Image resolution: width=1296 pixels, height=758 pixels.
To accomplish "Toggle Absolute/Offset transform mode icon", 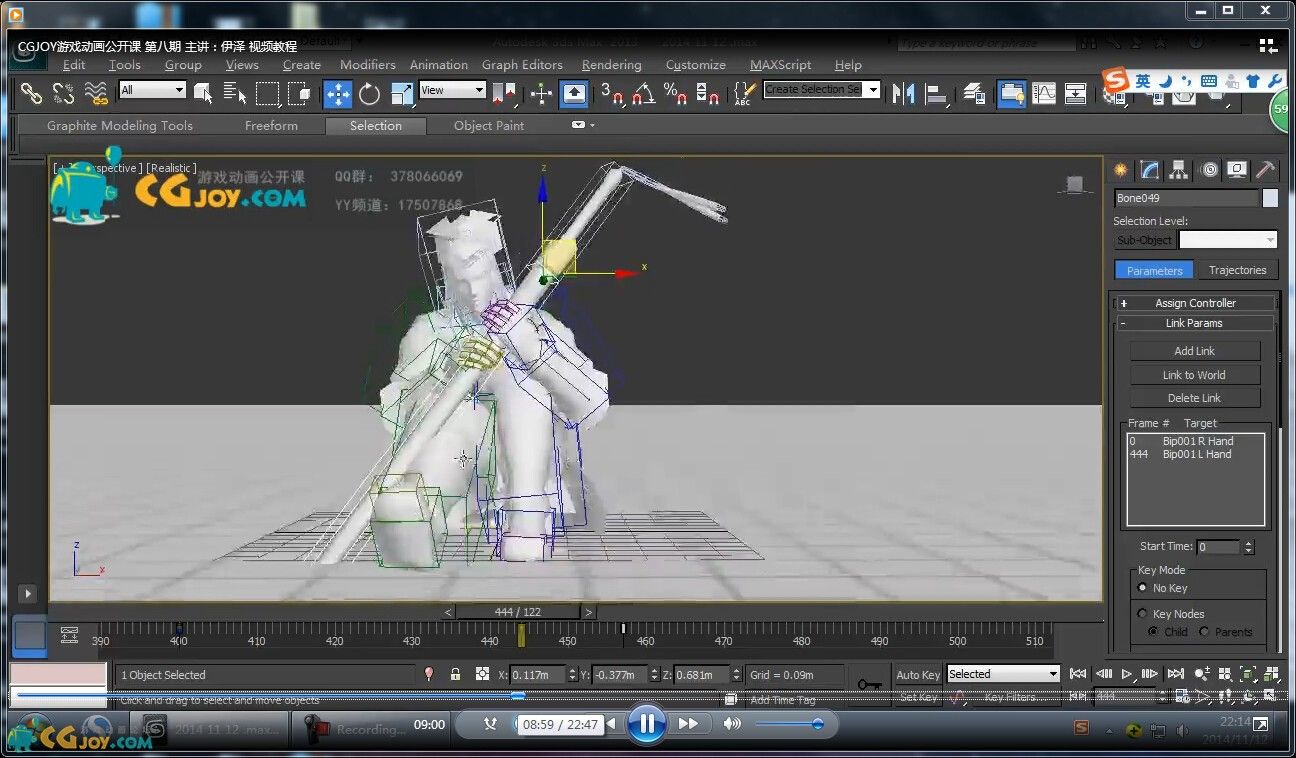I will 483,675.
